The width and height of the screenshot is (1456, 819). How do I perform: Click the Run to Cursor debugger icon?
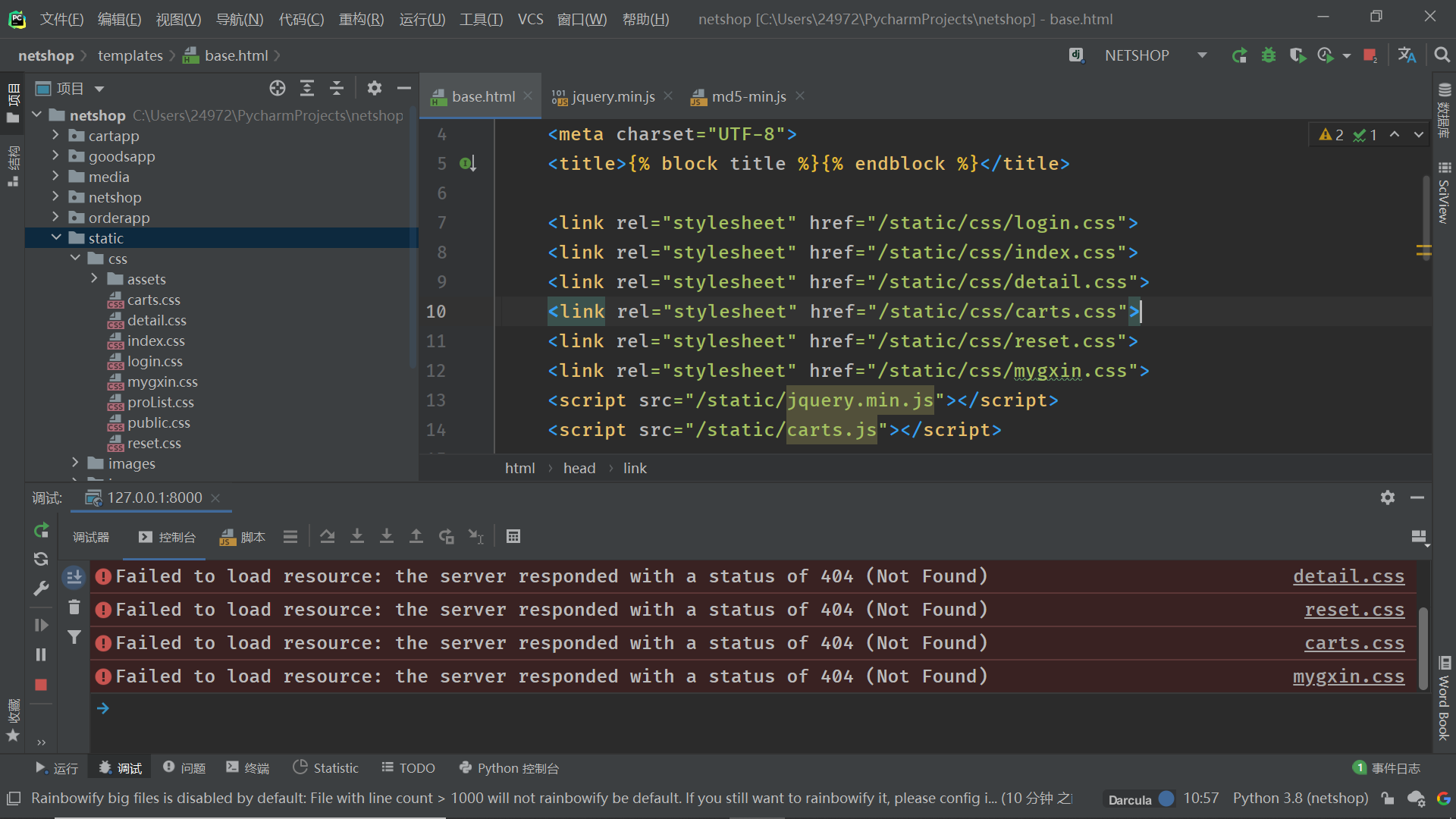coord(475,537)
